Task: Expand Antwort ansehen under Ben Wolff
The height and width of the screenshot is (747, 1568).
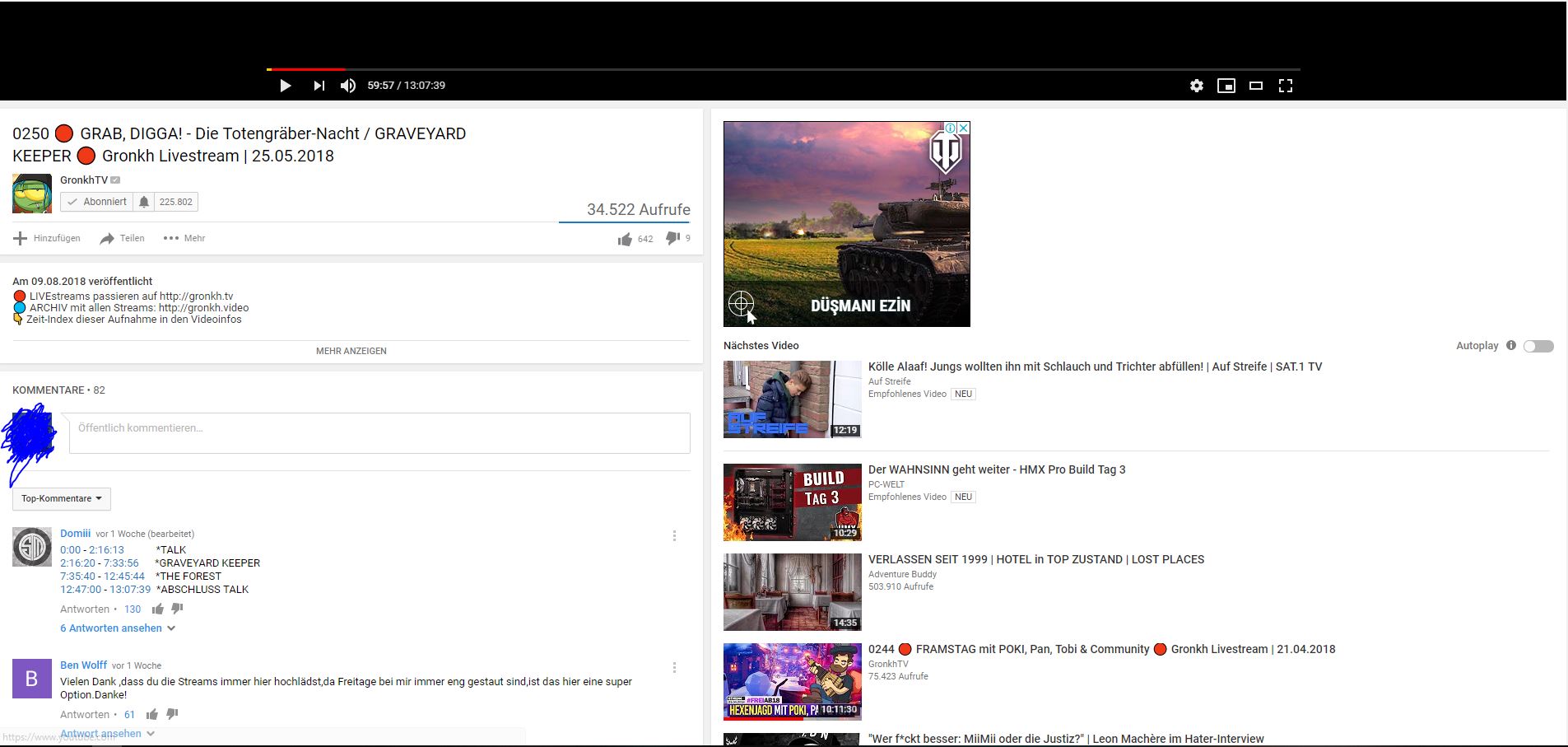Action: coord(107,734)
